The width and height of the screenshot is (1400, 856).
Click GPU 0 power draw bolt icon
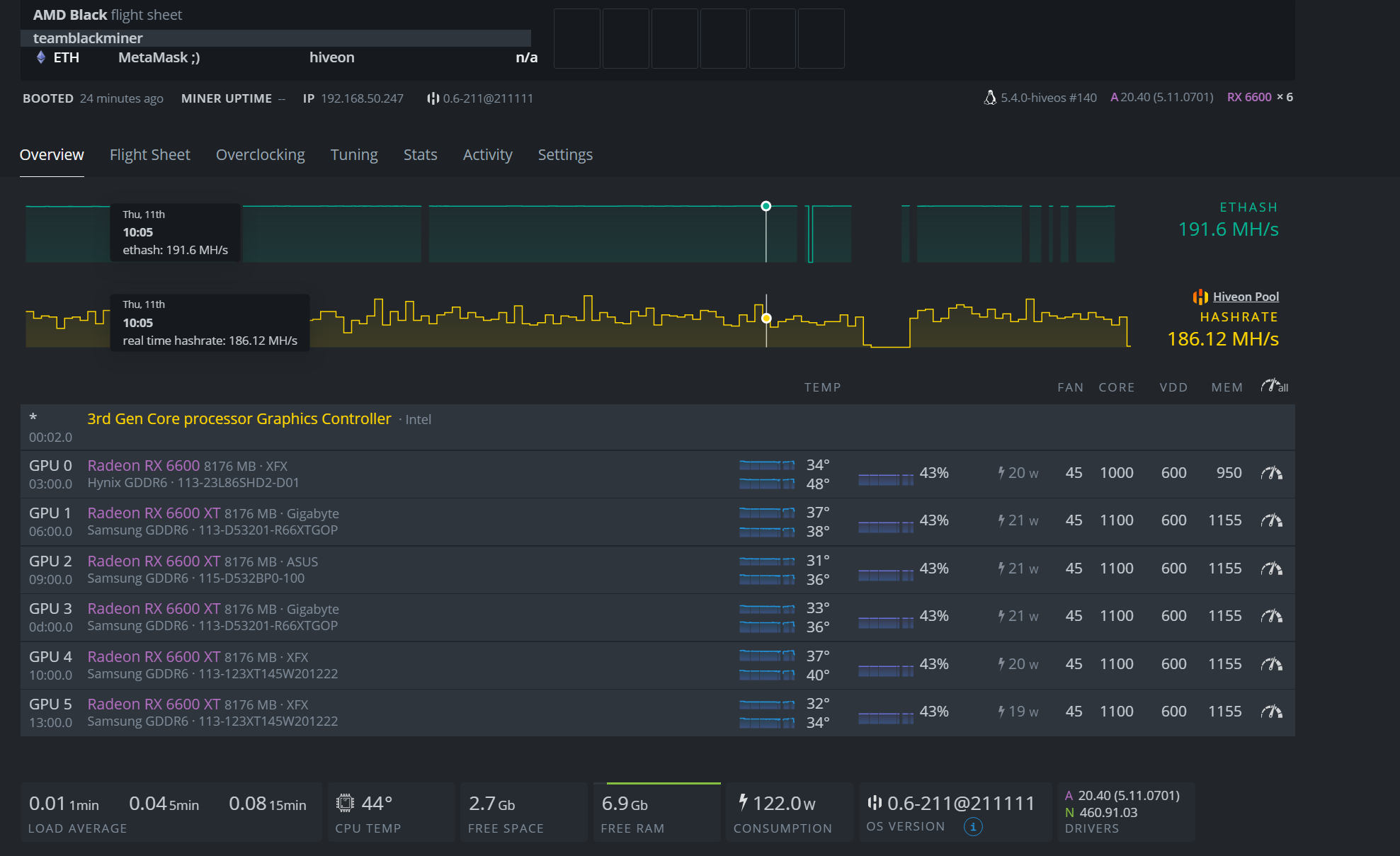coord(1001,473)
